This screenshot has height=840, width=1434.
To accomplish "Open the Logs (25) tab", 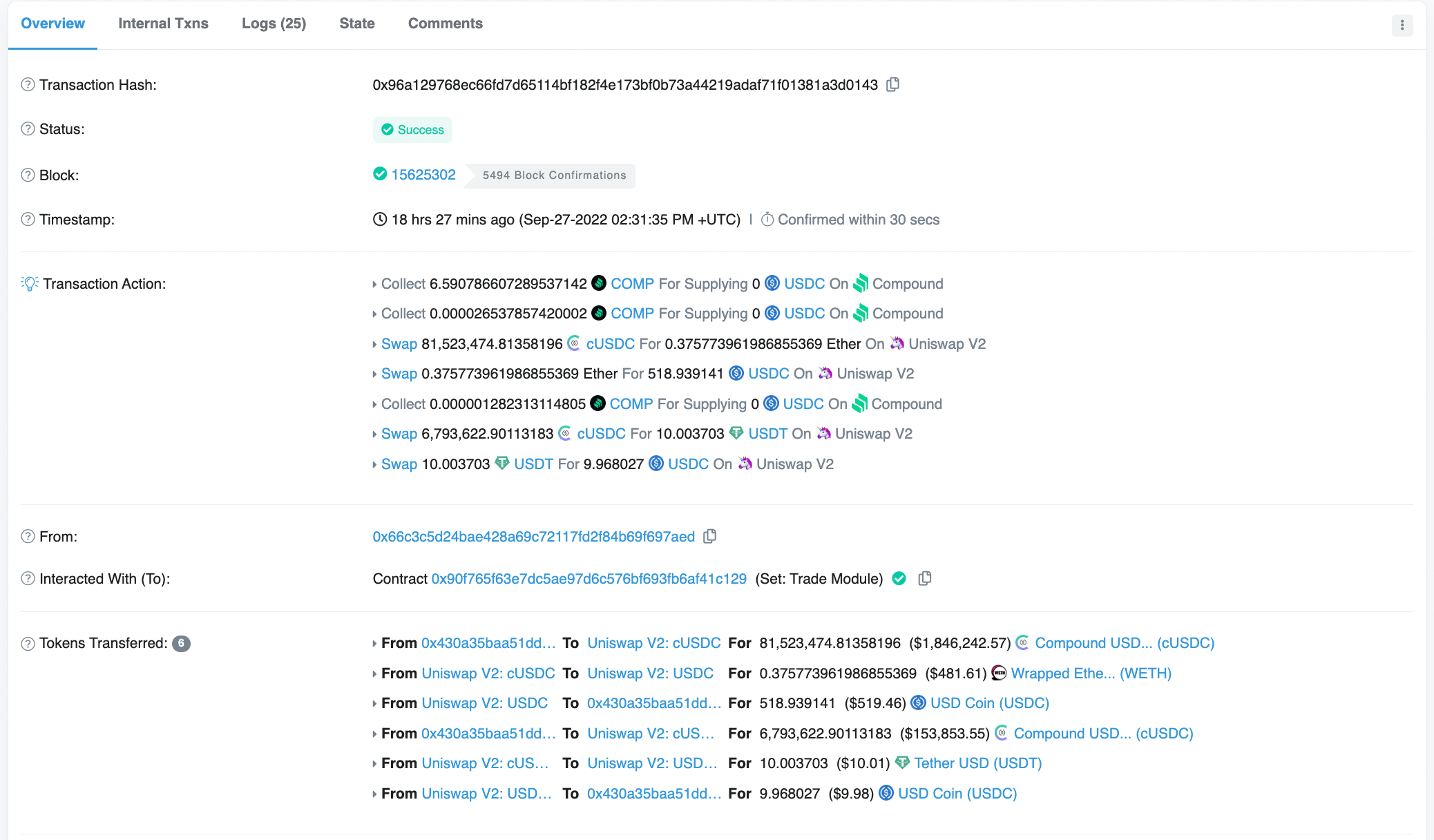I will 274,23.
